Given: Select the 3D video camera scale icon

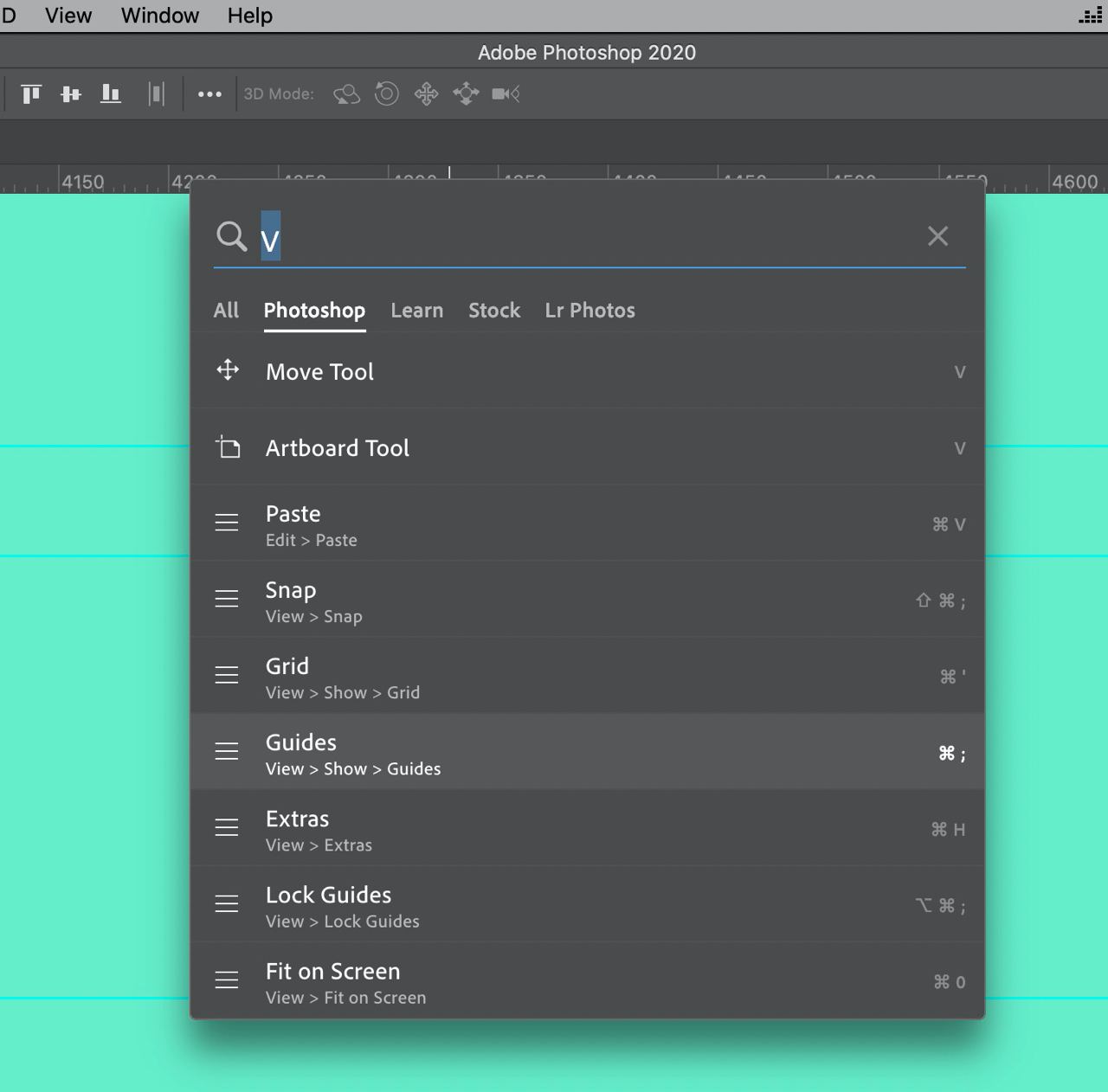Looking at the screenshot, I should tap(506, 93).
